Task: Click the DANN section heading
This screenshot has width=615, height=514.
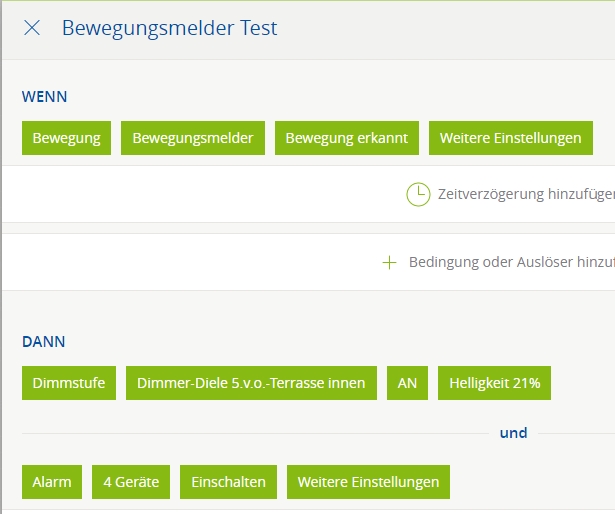Action: (x=44, y=341)
